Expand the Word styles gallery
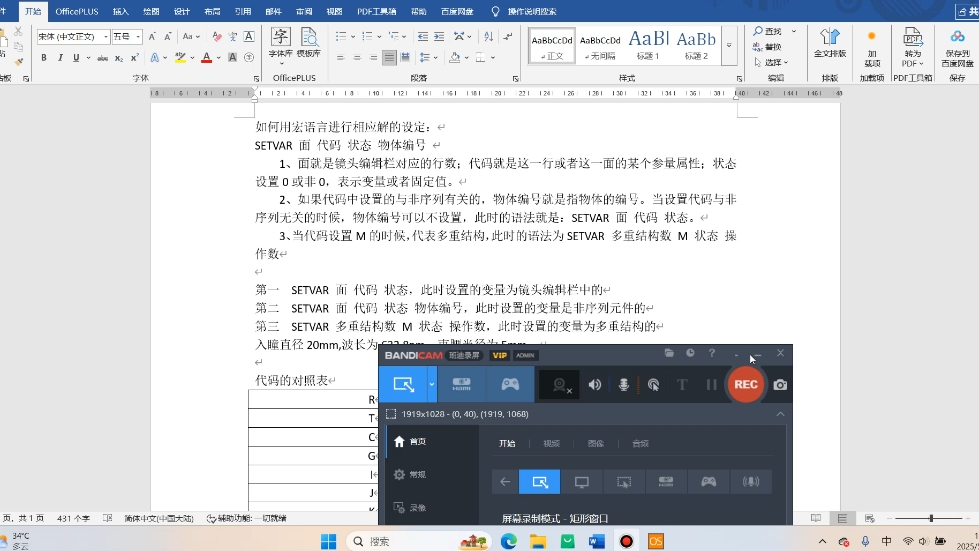Screen dimensions: 979x551 point(729,46)
